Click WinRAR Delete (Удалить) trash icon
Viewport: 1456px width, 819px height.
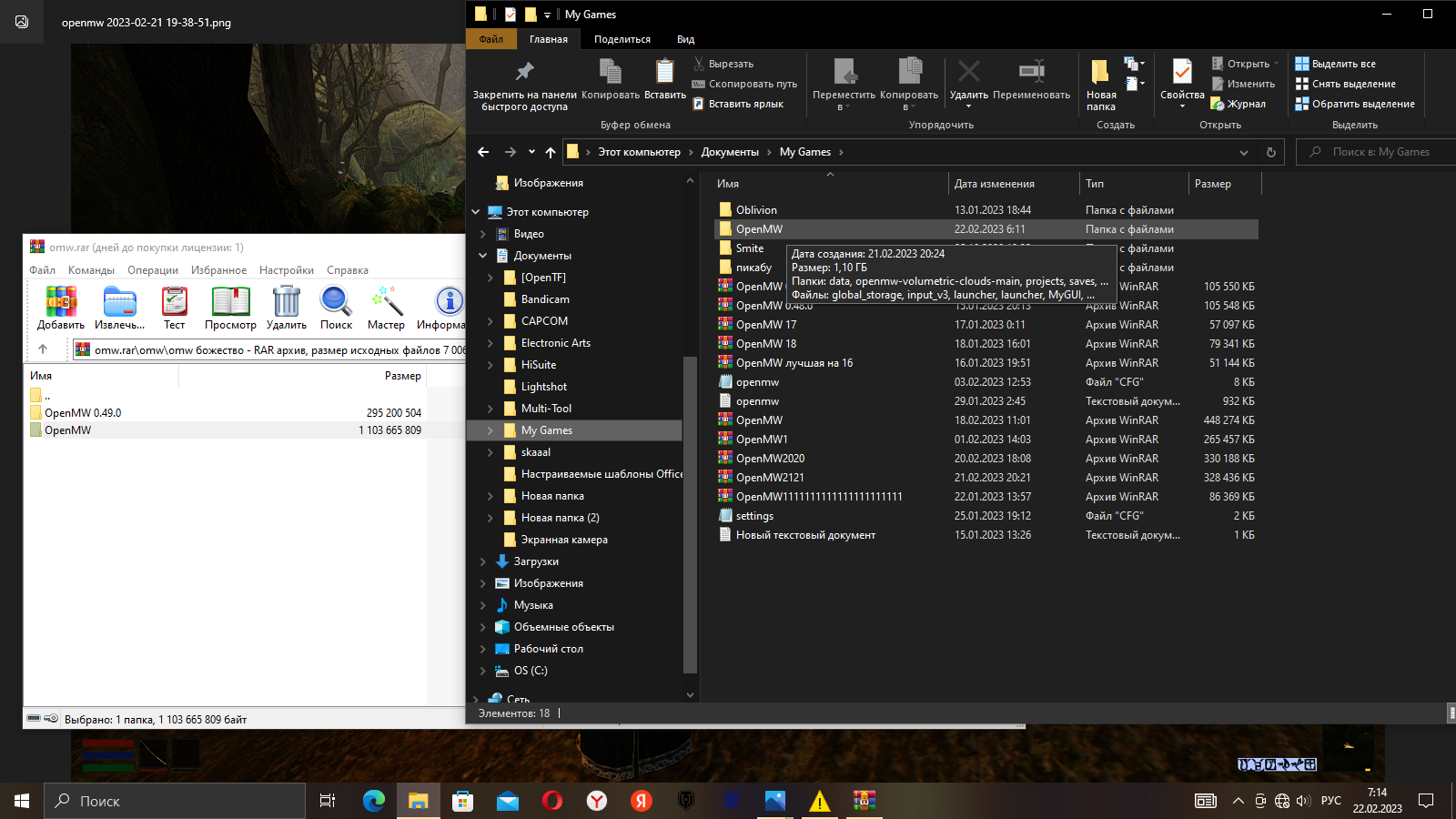click(x=286, y=308)
